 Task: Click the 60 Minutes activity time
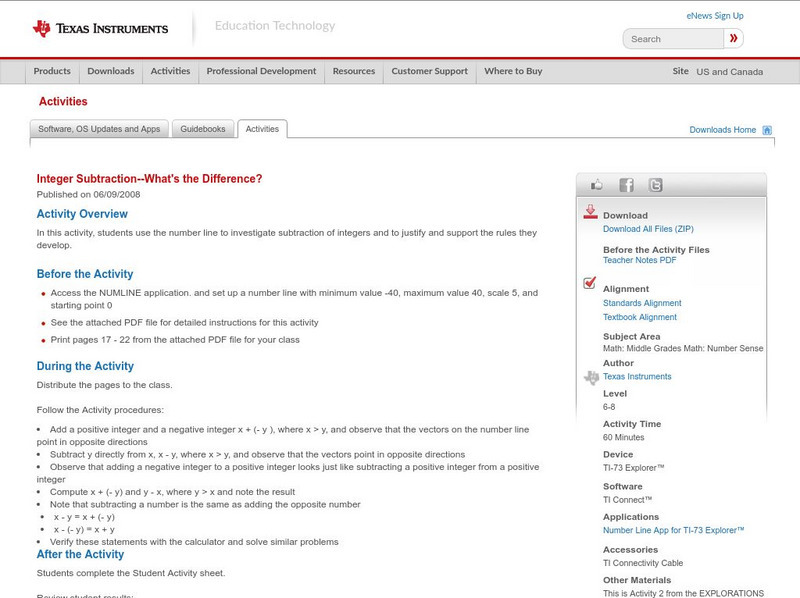(x=623, y=438)
